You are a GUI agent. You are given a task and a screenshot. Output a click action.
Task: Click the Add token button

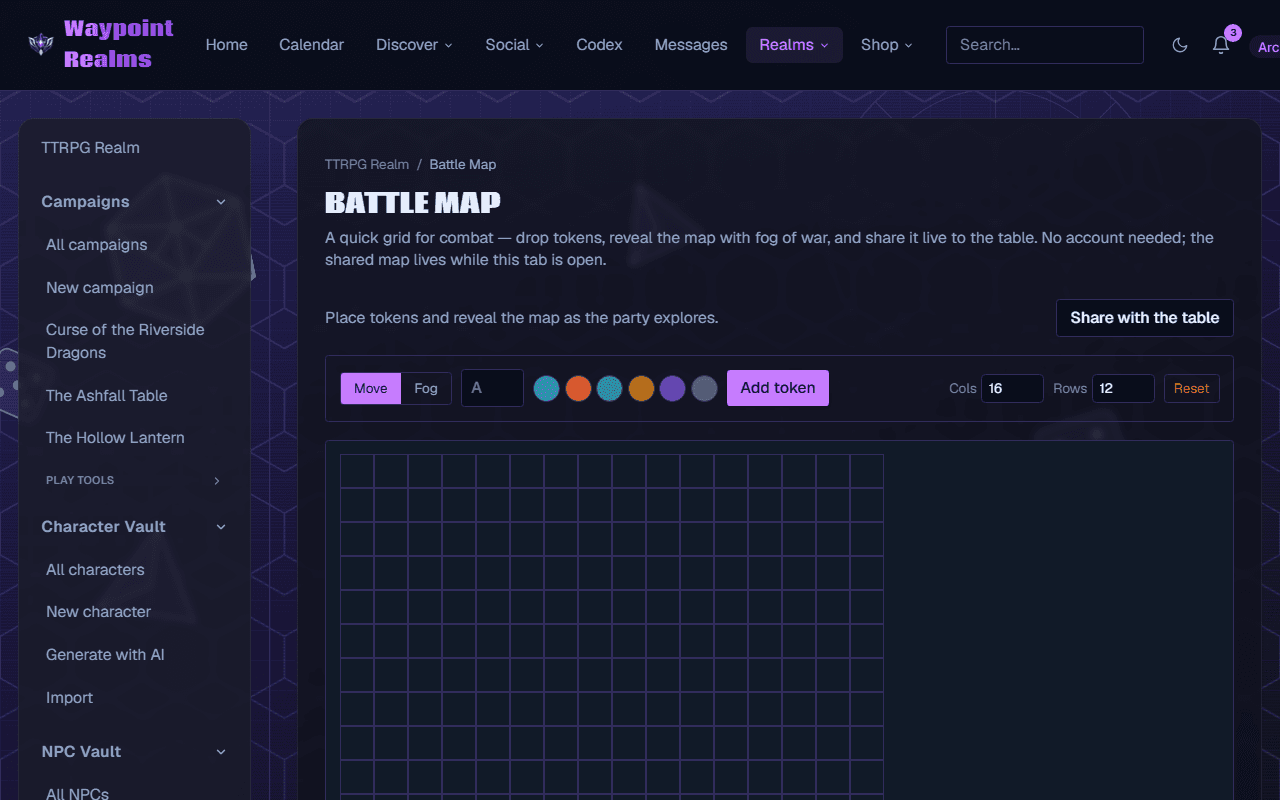pos(778,388)
